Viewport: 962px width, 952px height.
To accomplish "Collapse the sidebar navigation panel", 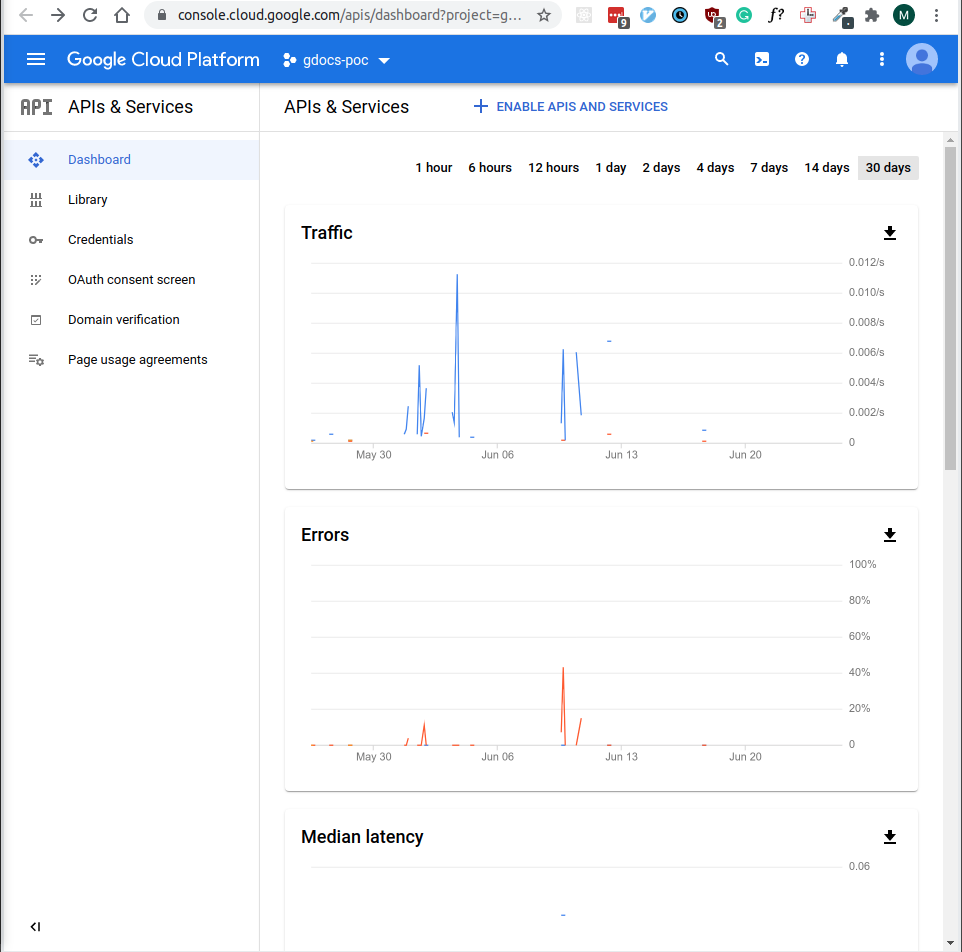I will click(x=36, y=927).
